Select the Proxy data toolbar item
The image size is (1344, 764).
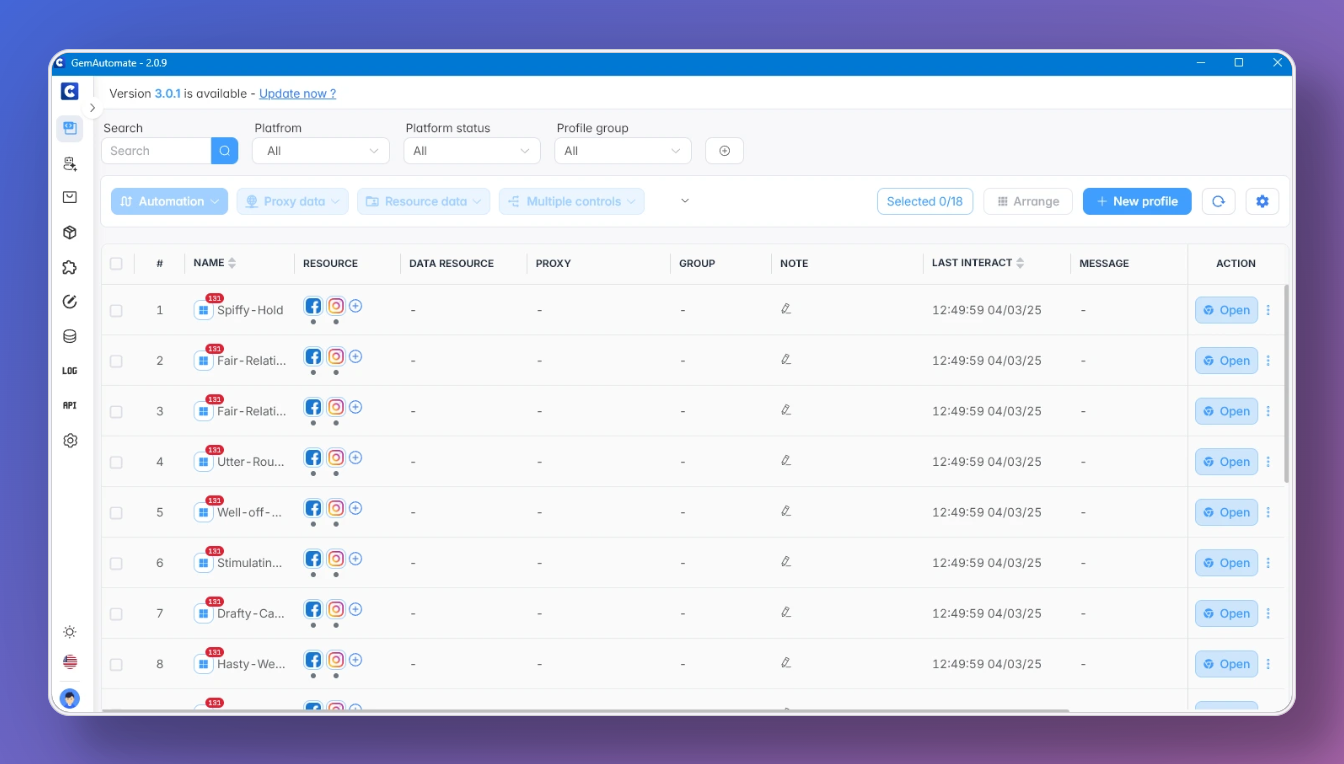(x=292, y=201)
